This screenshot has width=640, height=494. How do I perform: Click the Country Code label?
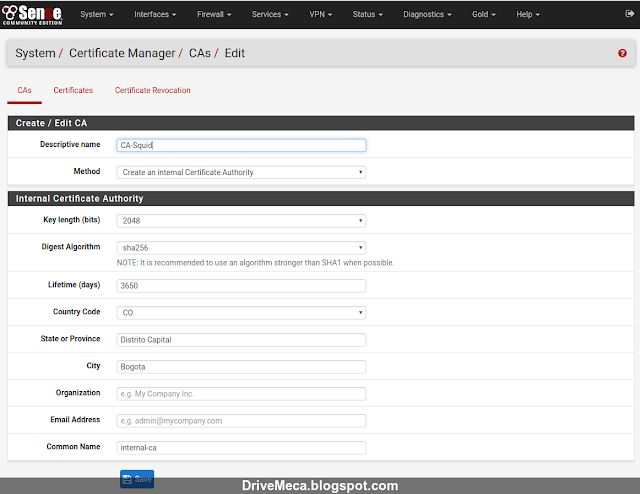(x=76, y=312)
